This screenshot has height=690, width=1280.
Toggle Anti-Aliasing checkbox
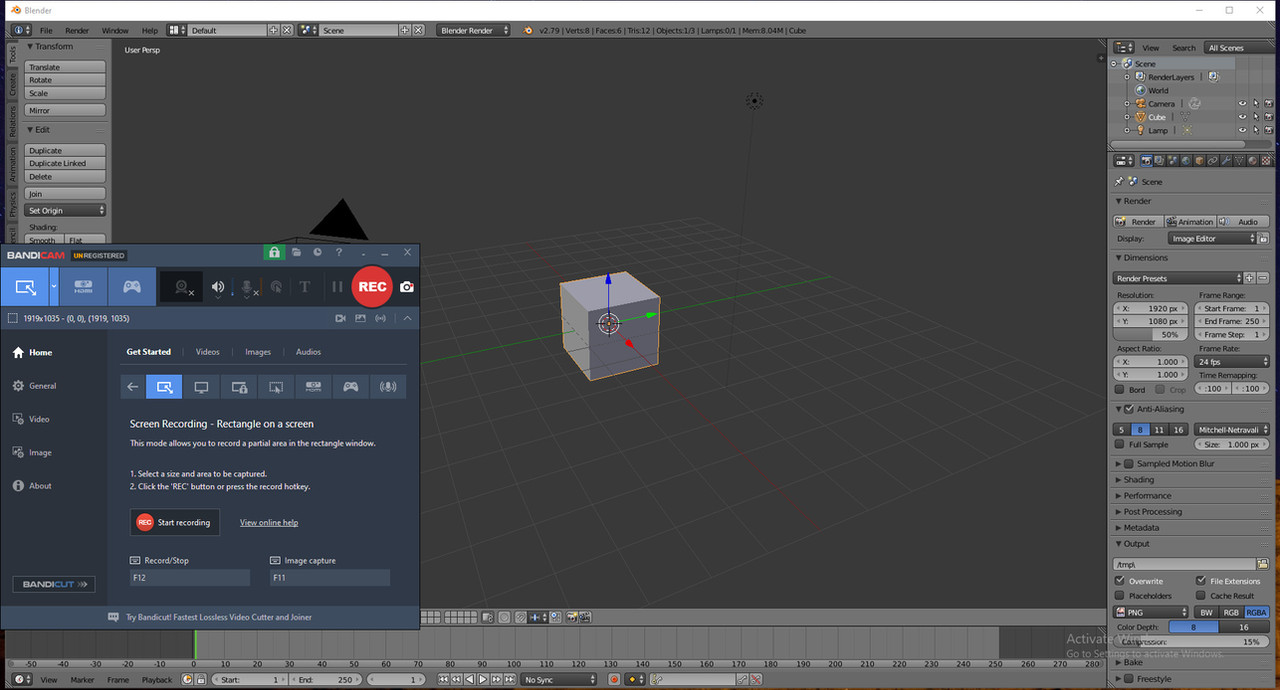pos(1129,409)
